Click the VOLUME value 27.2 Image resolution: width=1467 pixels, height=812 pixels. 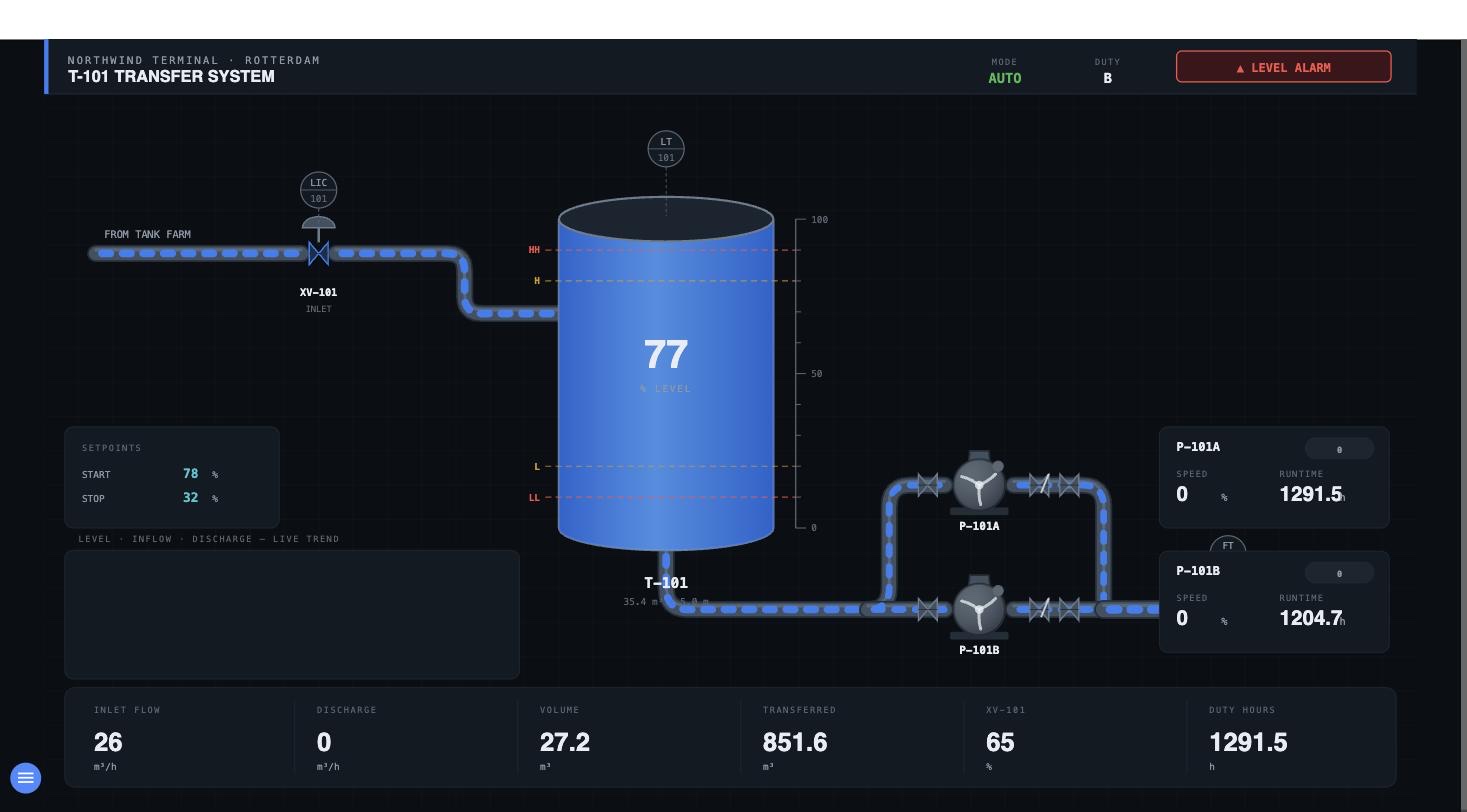[565, 743]
